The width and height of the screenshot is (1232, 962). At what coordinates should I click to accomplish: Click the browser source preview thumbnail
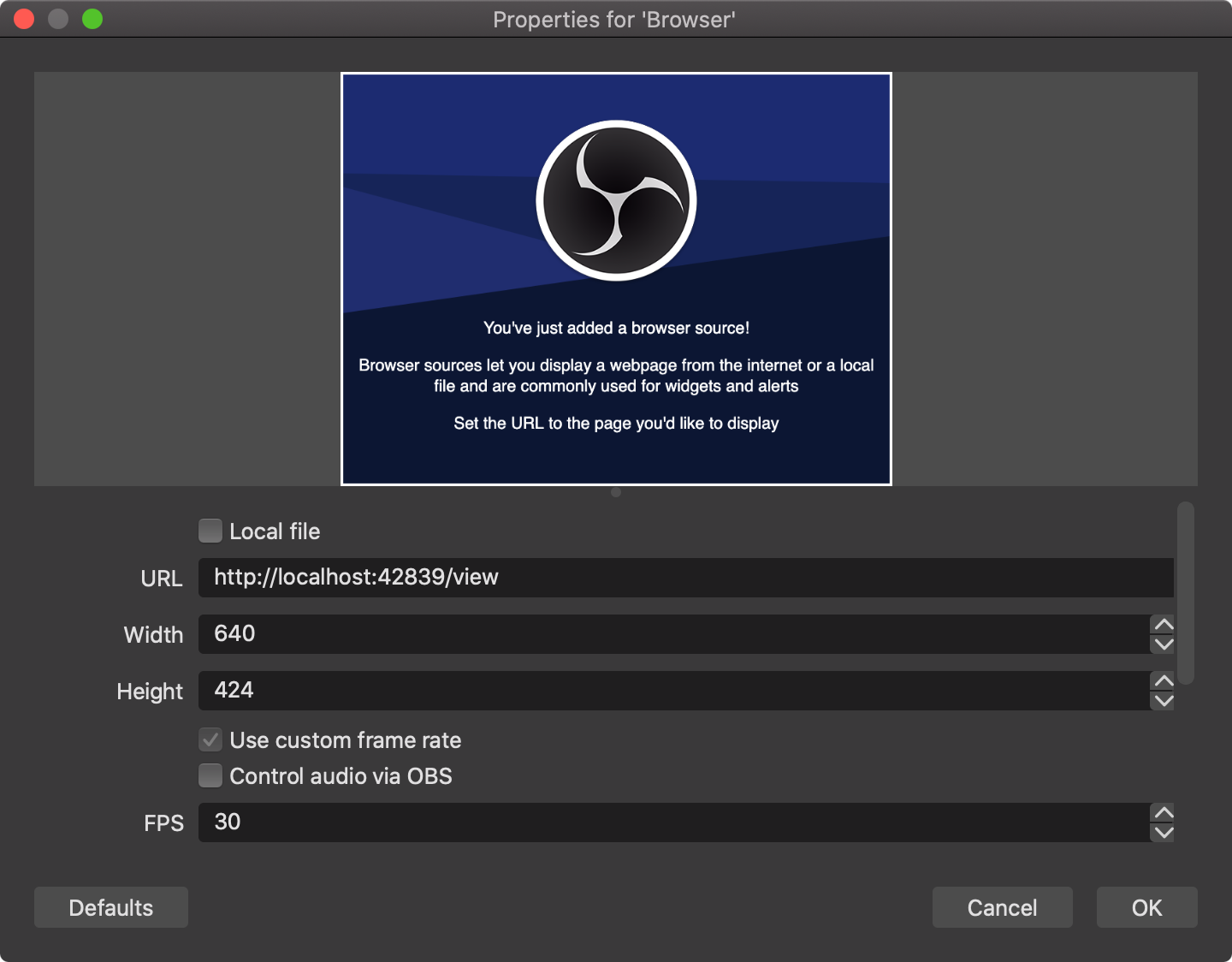[x=616, y=279]
